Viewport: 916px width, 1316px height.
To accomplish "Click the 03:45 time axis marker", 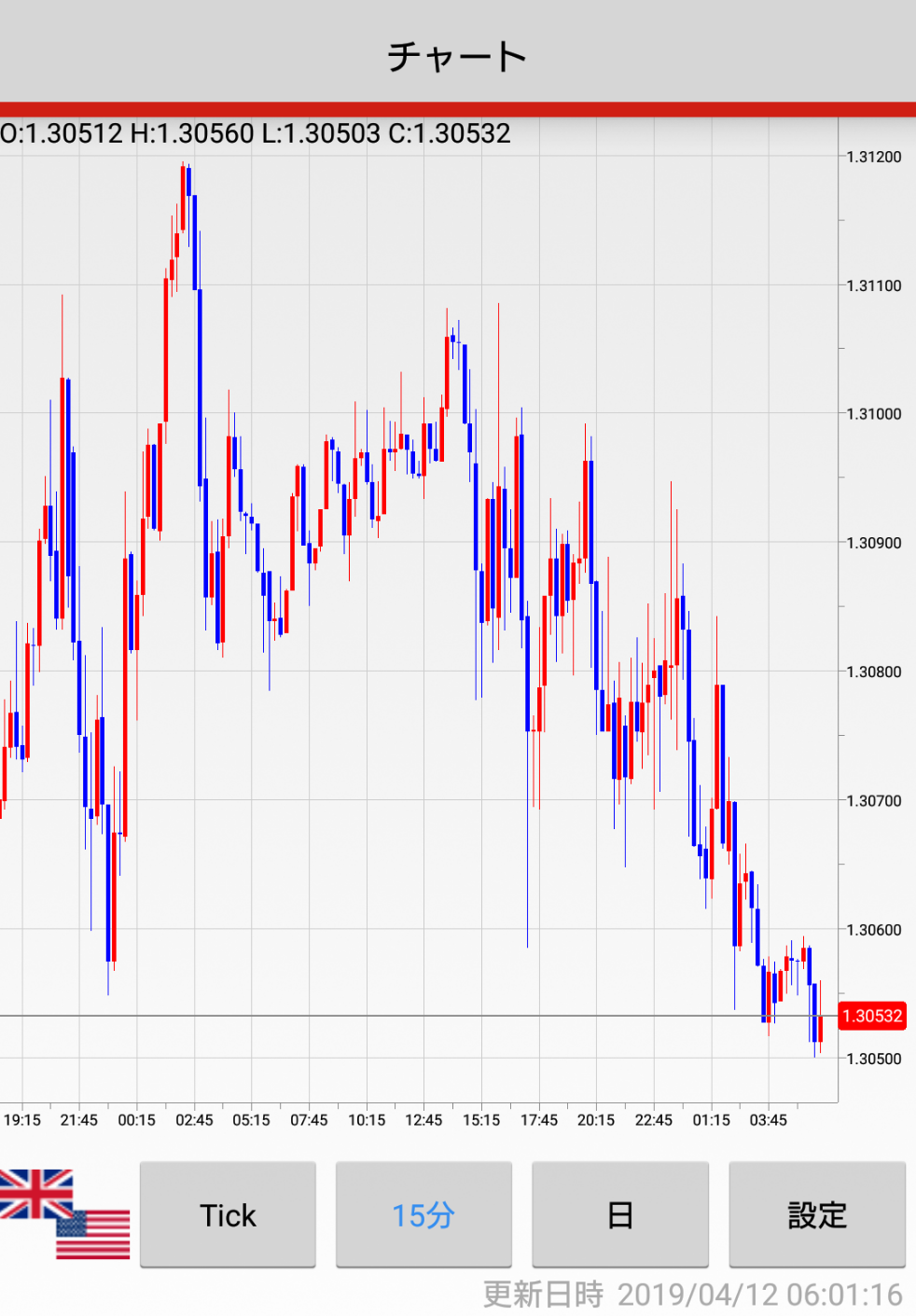I will point(768,1120).
